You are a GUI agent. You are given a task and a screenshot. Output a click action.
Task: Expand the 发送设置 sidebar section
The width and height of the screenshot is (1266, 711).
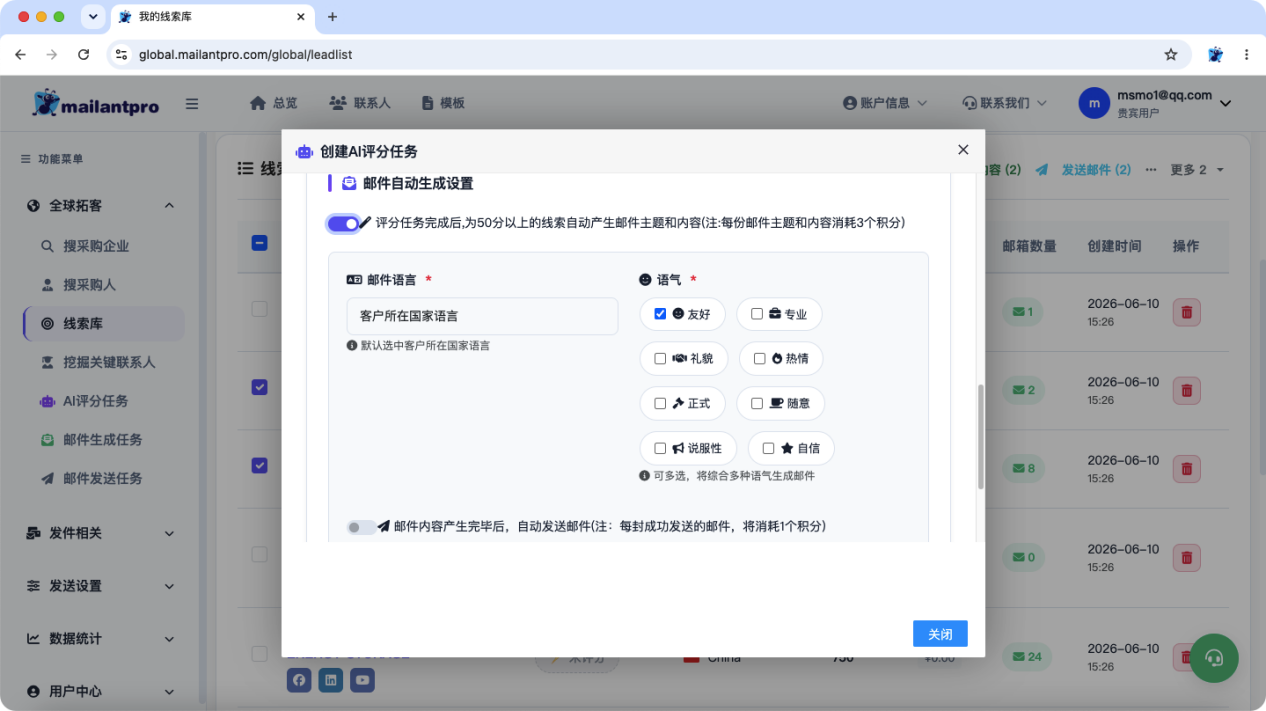click(100, 586)
